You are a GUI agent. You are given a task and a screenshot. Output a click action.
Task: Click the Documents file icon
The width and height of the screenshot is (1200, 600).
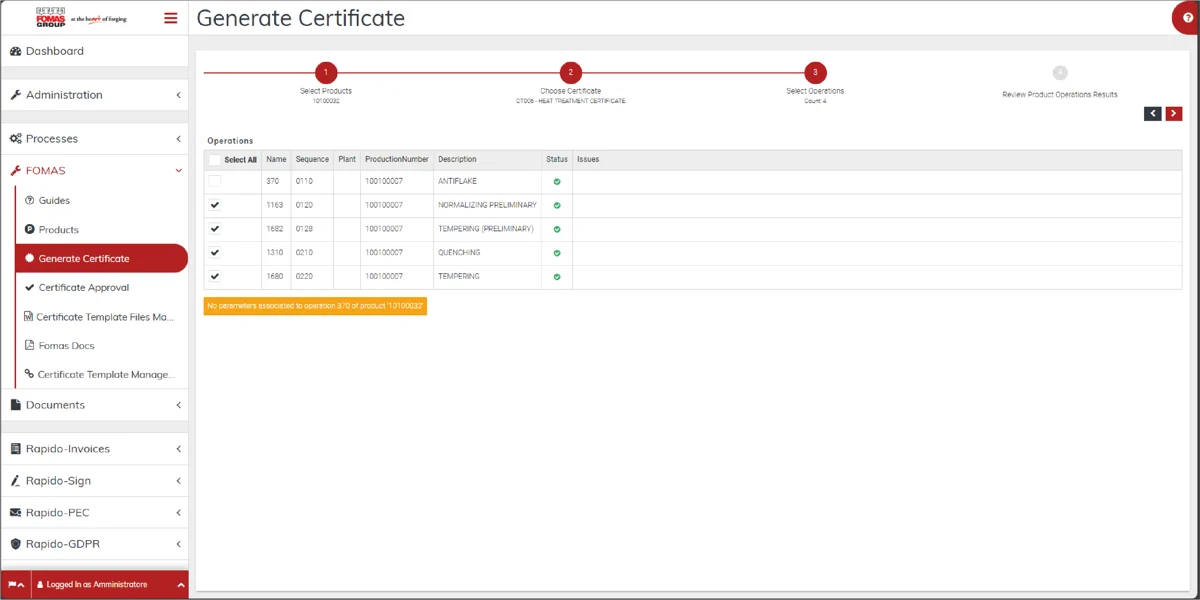coord(15,405)
